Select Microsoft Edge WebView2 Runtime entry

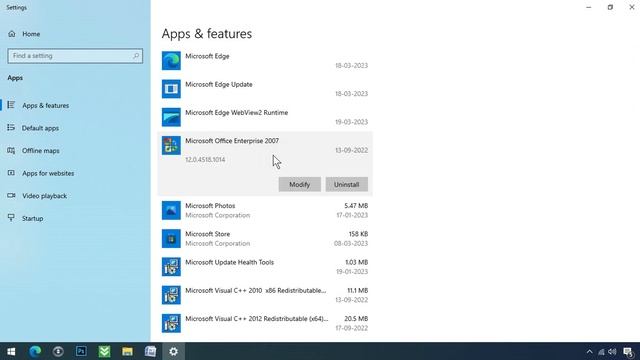pyautogui.click(x=265, y=117)
